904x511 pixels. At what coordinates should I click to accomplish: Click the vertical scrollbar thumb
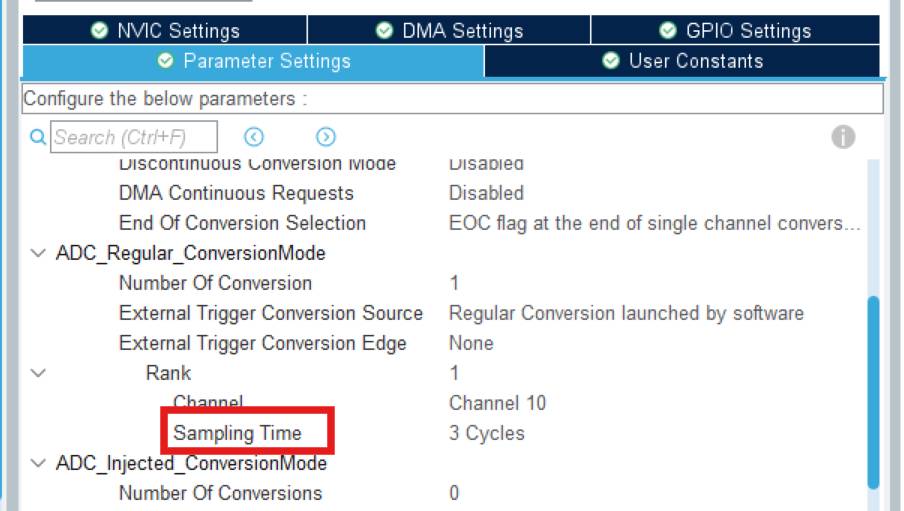pyautogui.click(x=873, y=392)
